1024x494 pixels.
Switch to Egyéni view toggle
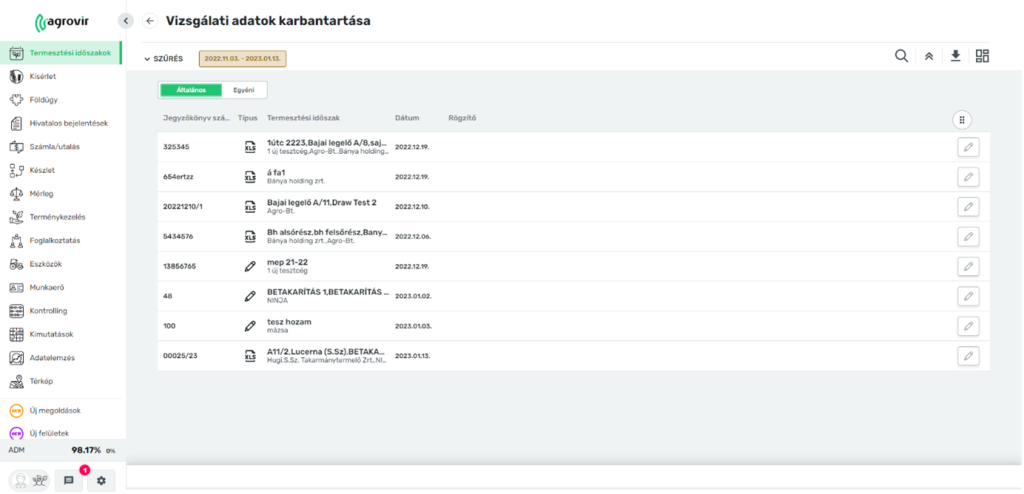243,90
